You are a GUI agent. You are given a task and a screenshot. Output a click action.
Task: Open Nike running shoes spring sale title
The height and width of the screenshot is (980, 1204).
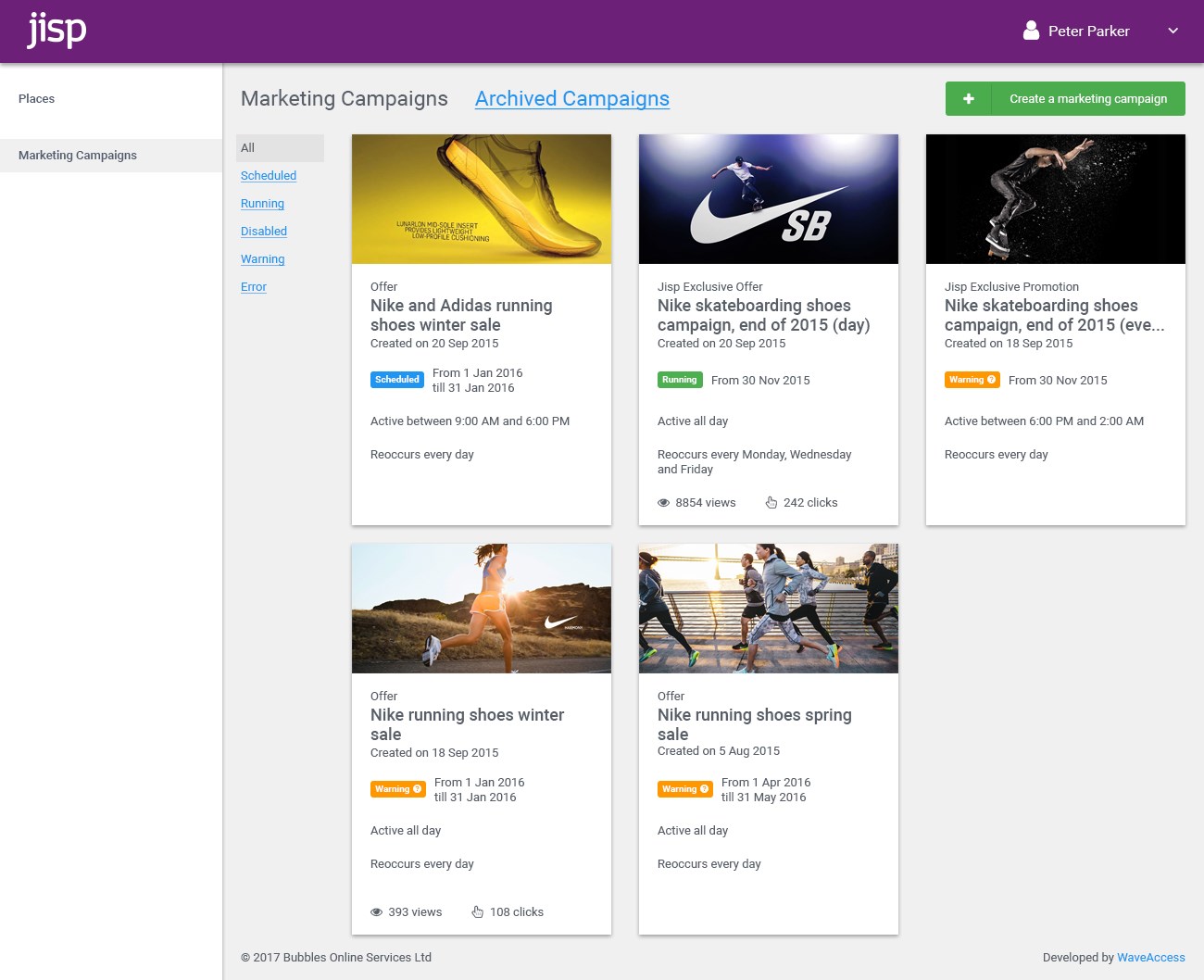pyautogui.click(x=755, y=724)
